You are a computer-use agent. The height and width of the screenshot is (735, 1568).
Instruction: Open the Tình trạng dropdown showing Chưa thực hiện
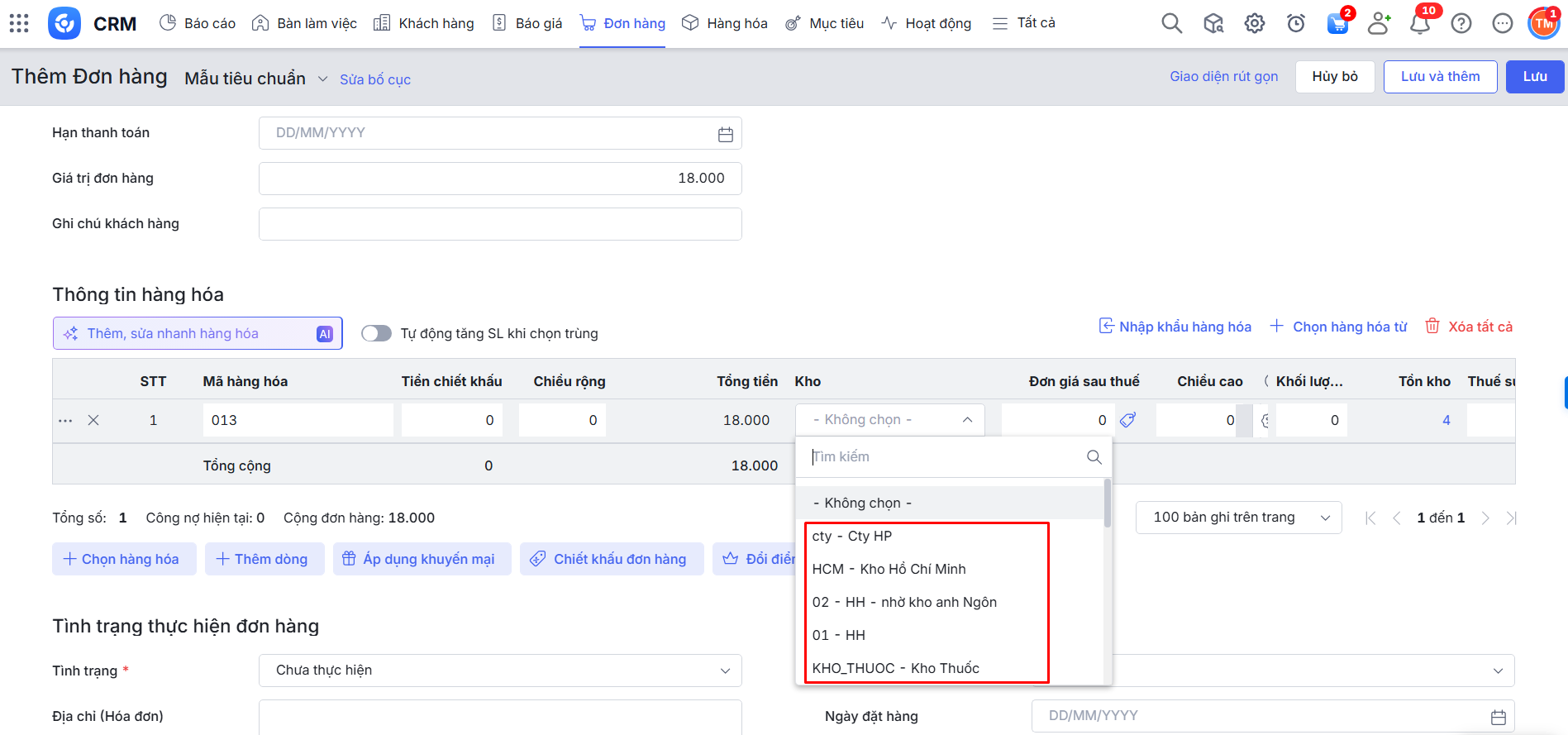pos(499,671)
